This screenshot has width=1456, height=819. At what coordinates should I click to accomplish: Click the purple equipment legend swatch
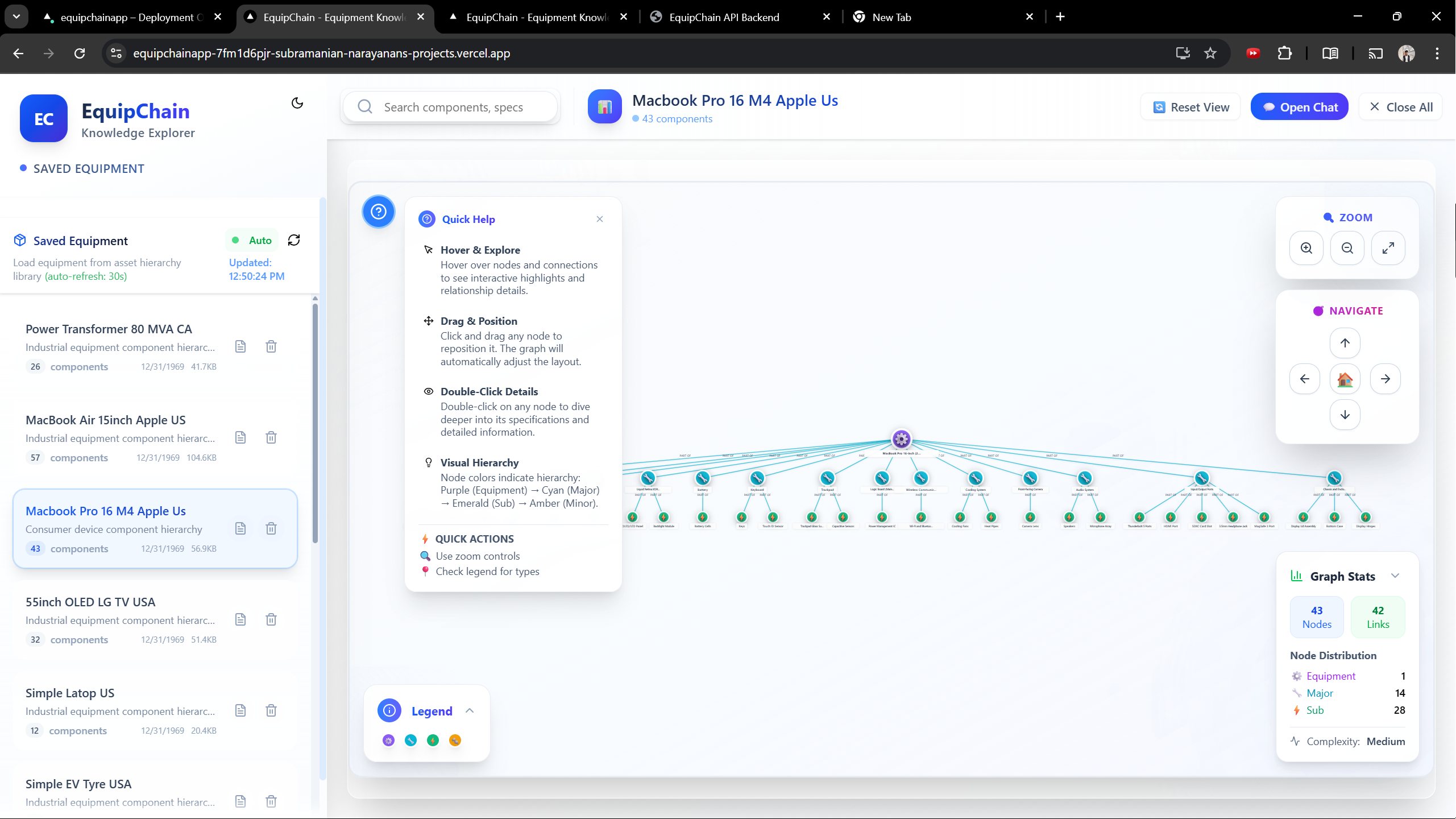coord(388,740)
